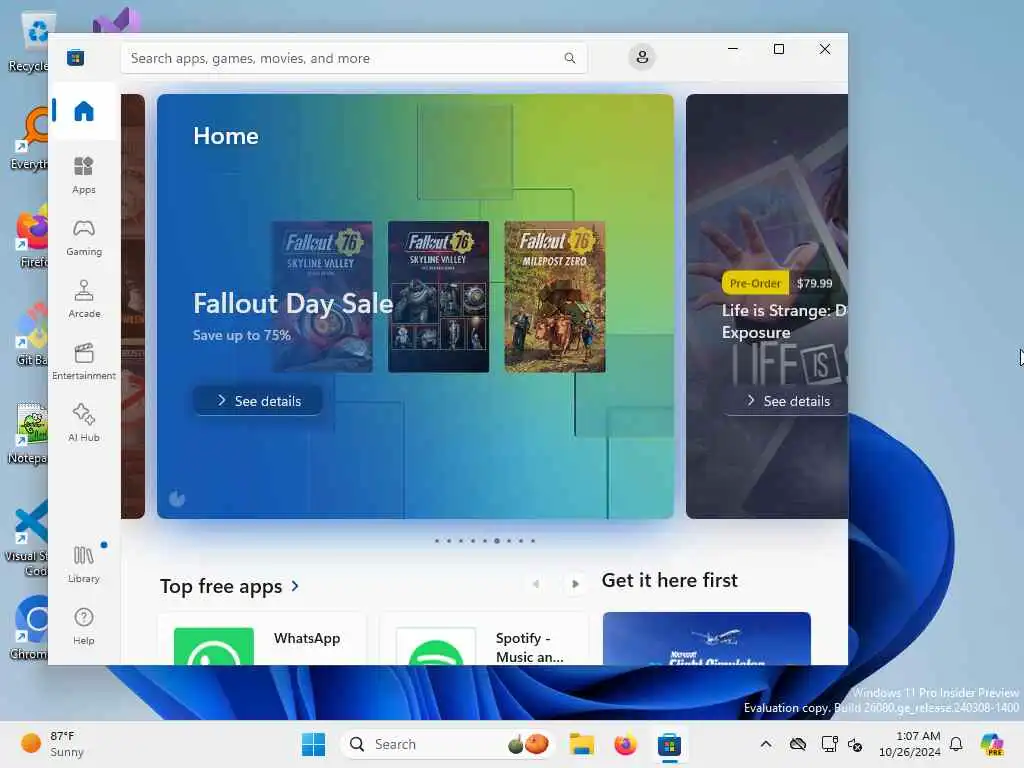
Task: Pause carousel using spinner icon on banner
Action: pos(177,499)
